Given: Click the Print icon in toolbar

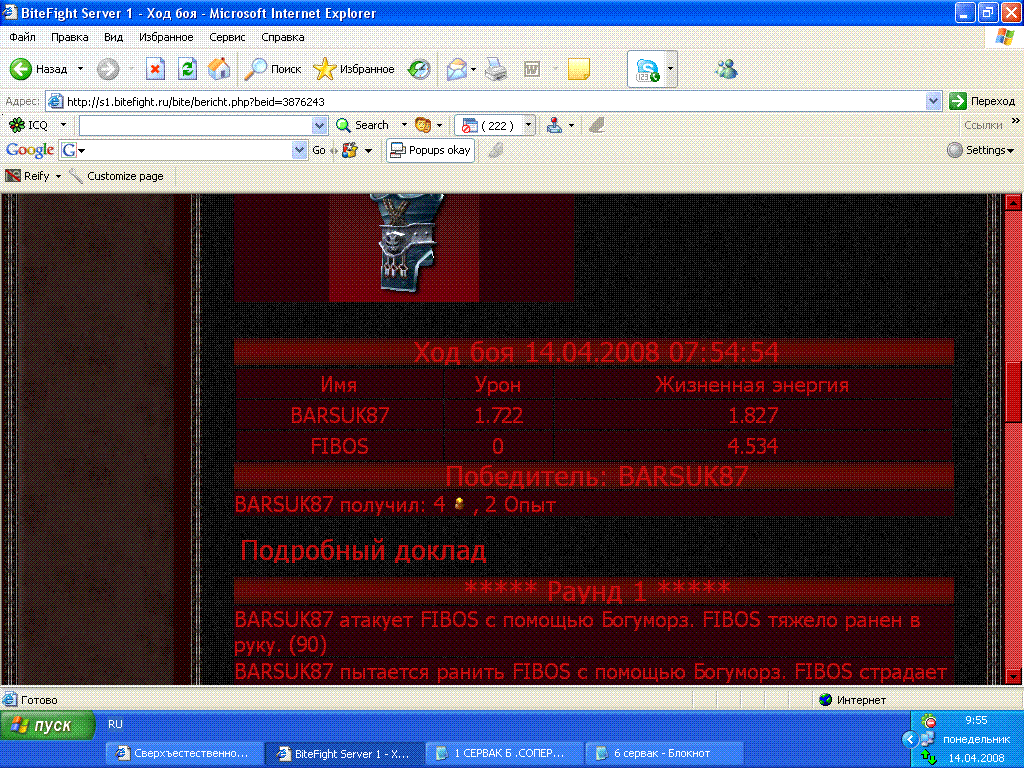Looking at the screenshot, I should (x=495, y=69).
